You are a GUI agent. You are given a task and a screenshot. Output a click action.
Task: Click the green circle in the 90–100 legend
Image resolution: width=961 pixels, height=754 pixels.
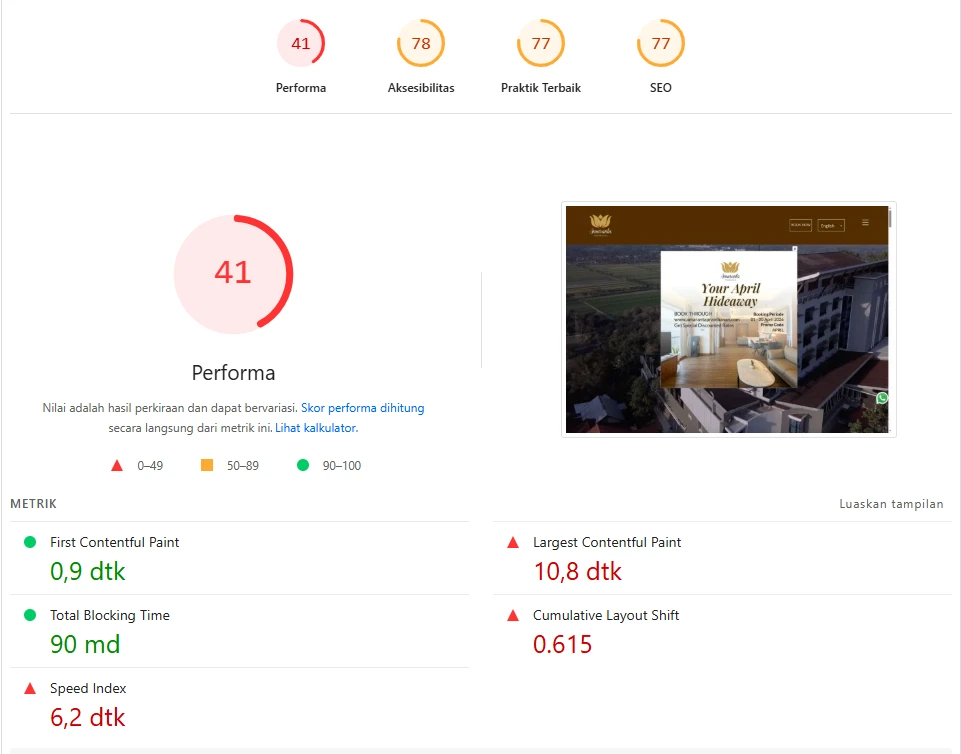pyautogui.click(x=302, y=465)
